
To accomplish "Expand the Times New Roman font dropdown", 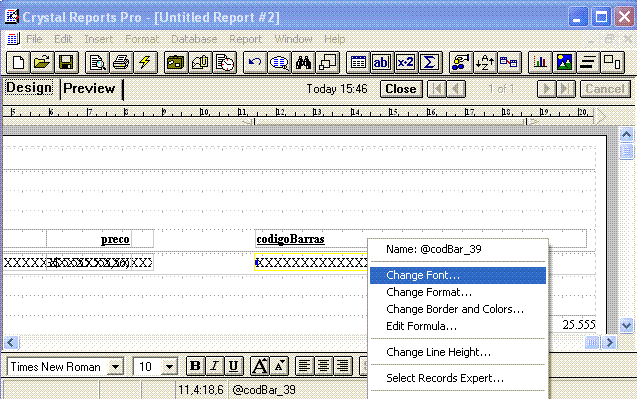I will [116, 367].
